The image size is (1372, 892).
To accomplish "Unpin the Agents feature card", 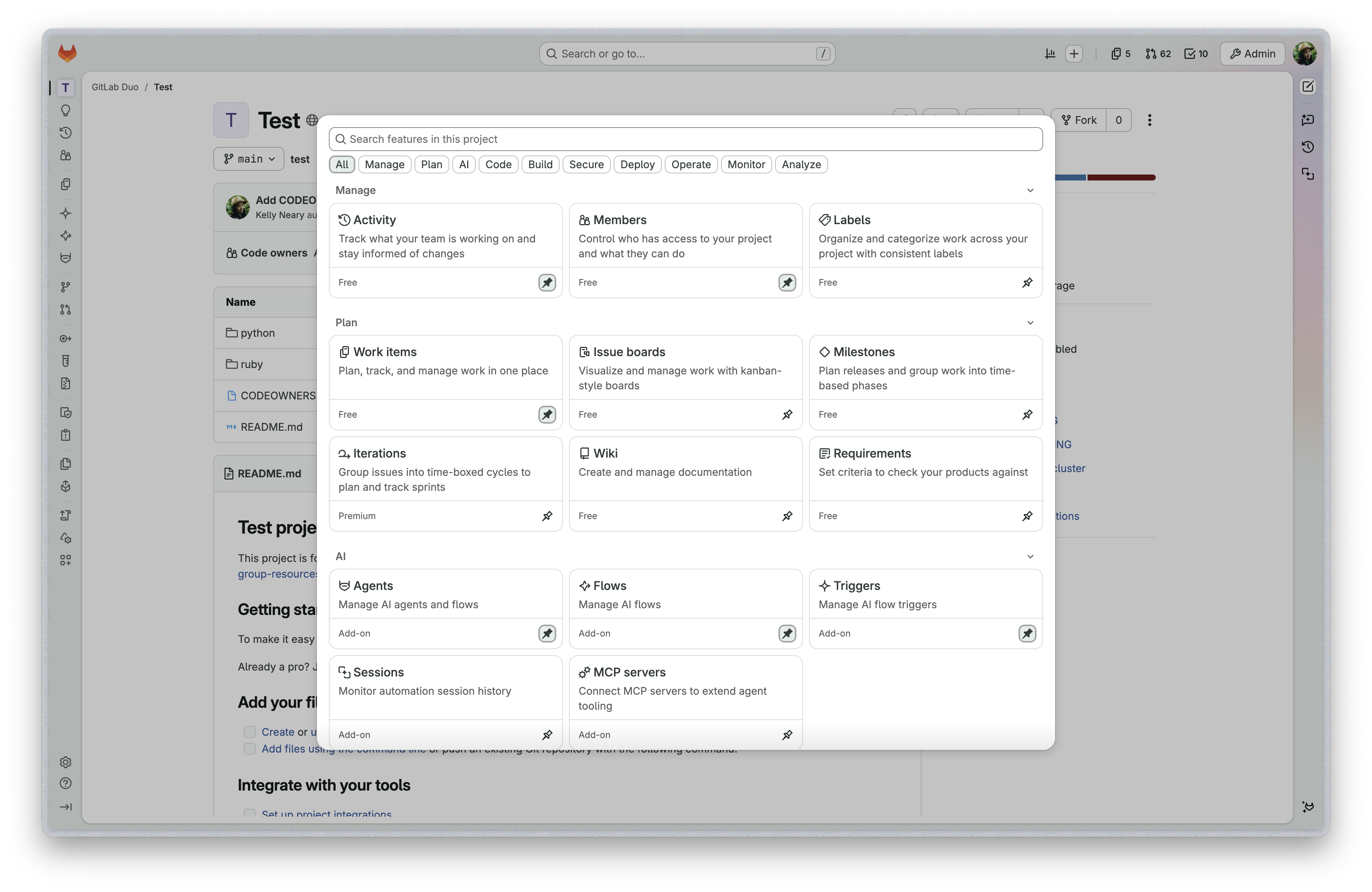I will click(547, 633).
